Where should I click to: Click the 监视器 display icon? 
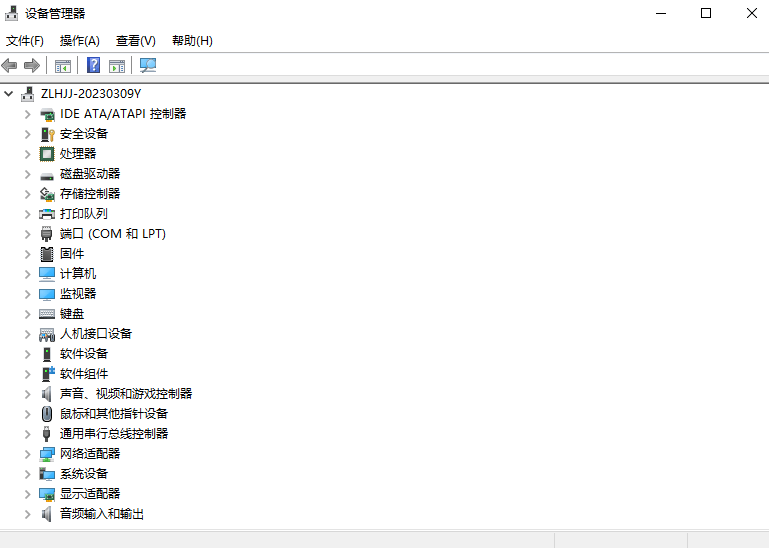click(x=47, y=294)
